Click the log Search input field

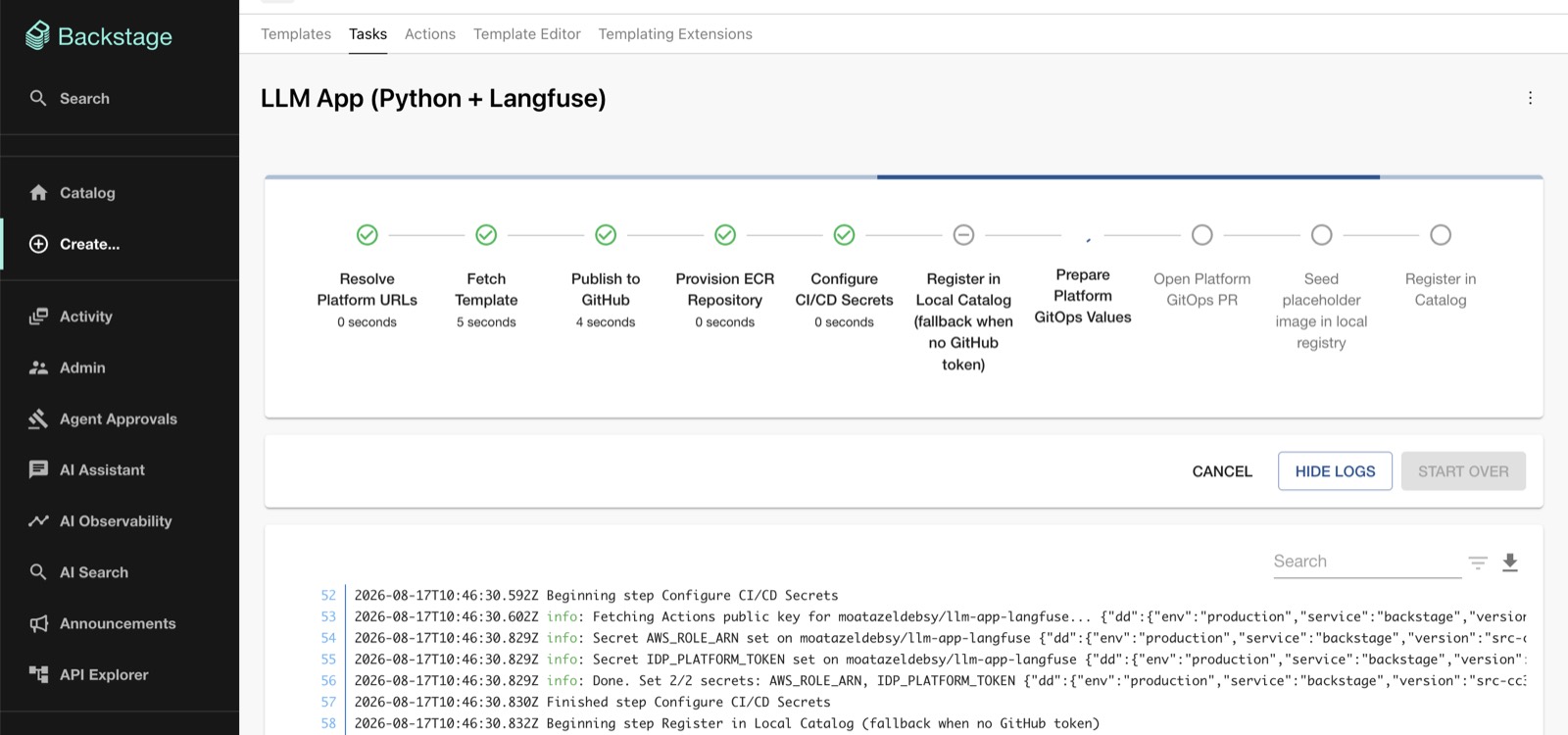click(1367, 562)
